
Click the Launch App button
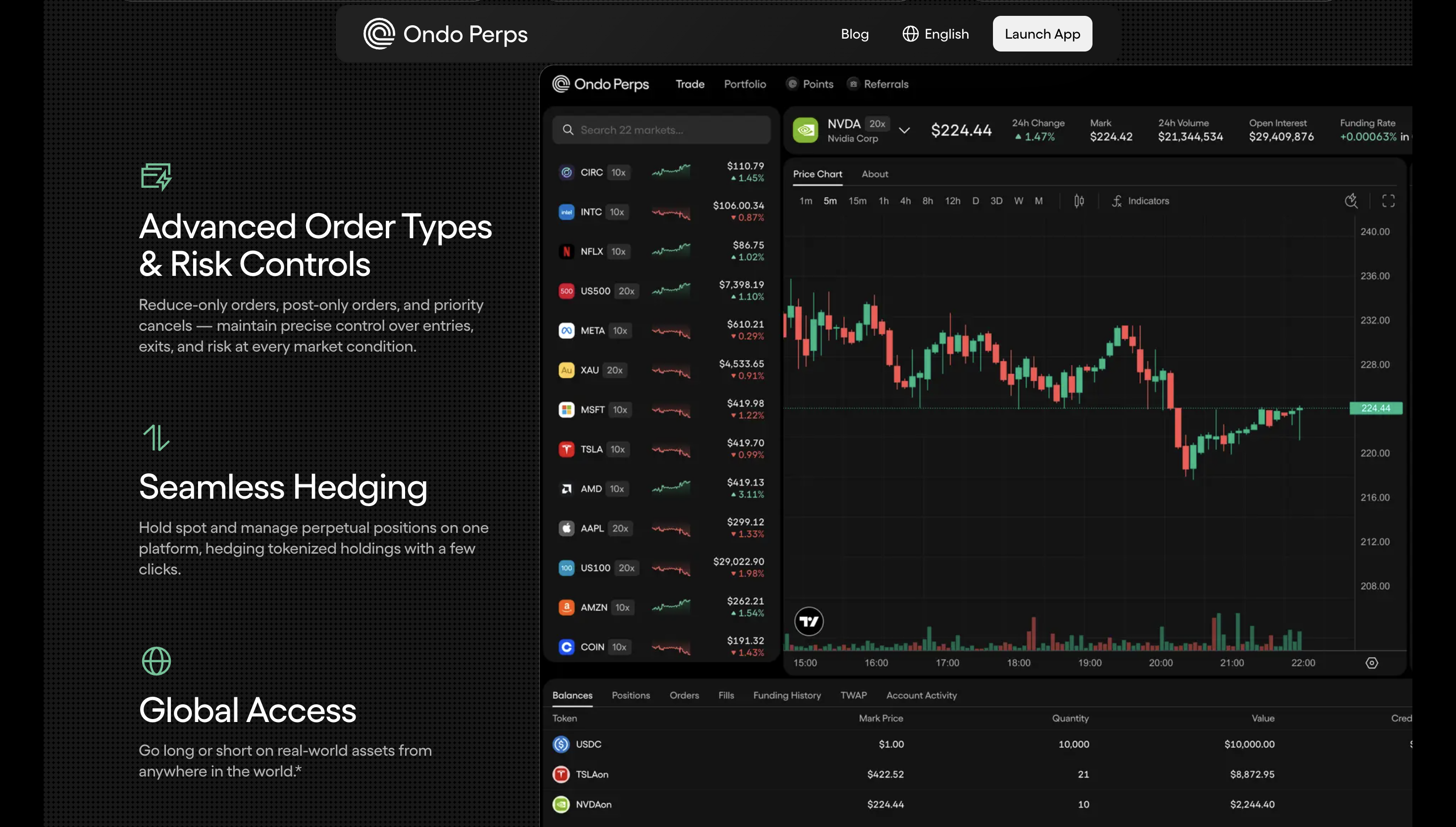tap(1042, 34)
